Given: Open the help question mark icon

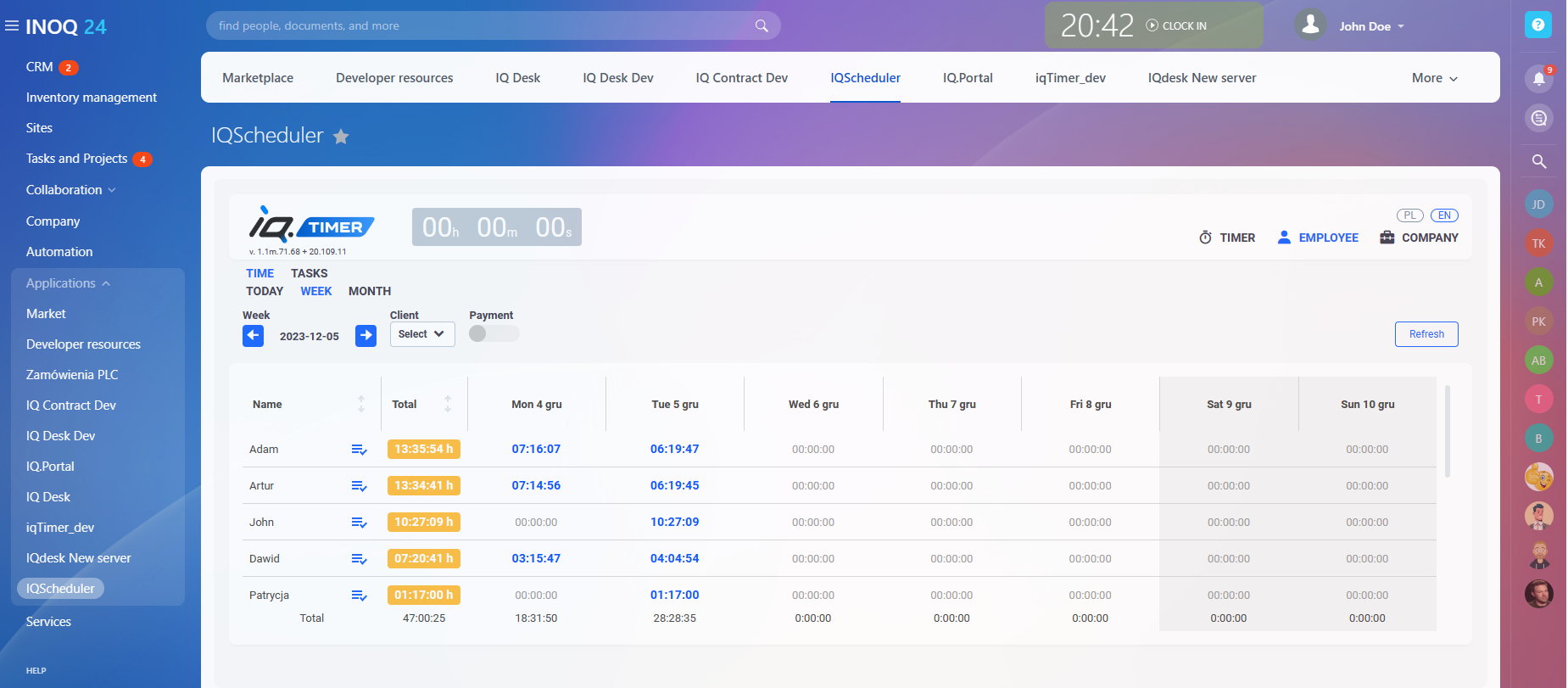Looking at the screenshot, I should coord(1537,25).
